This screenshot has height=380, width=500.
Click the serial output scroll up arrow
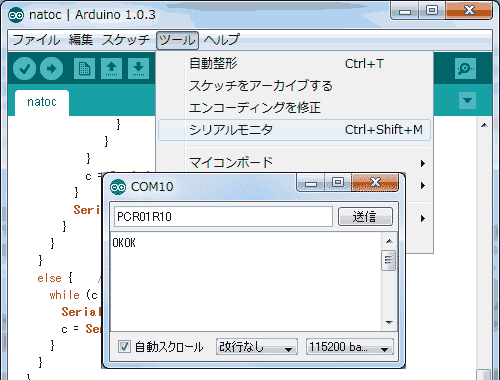click(389, 241)
